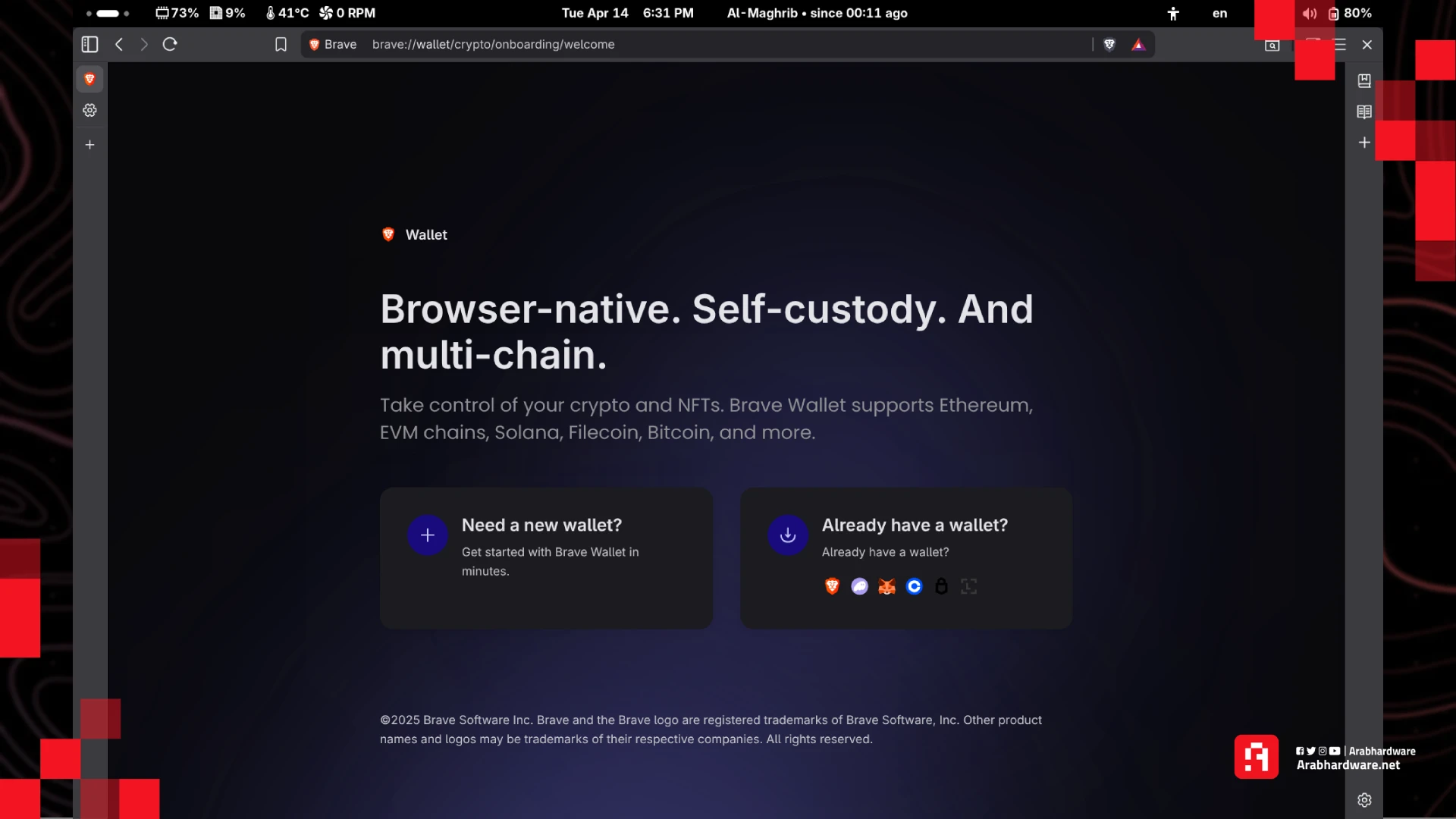This screenshot has width=1456, height=819.
Task: Click the address bar URL field
Action: 682,44
